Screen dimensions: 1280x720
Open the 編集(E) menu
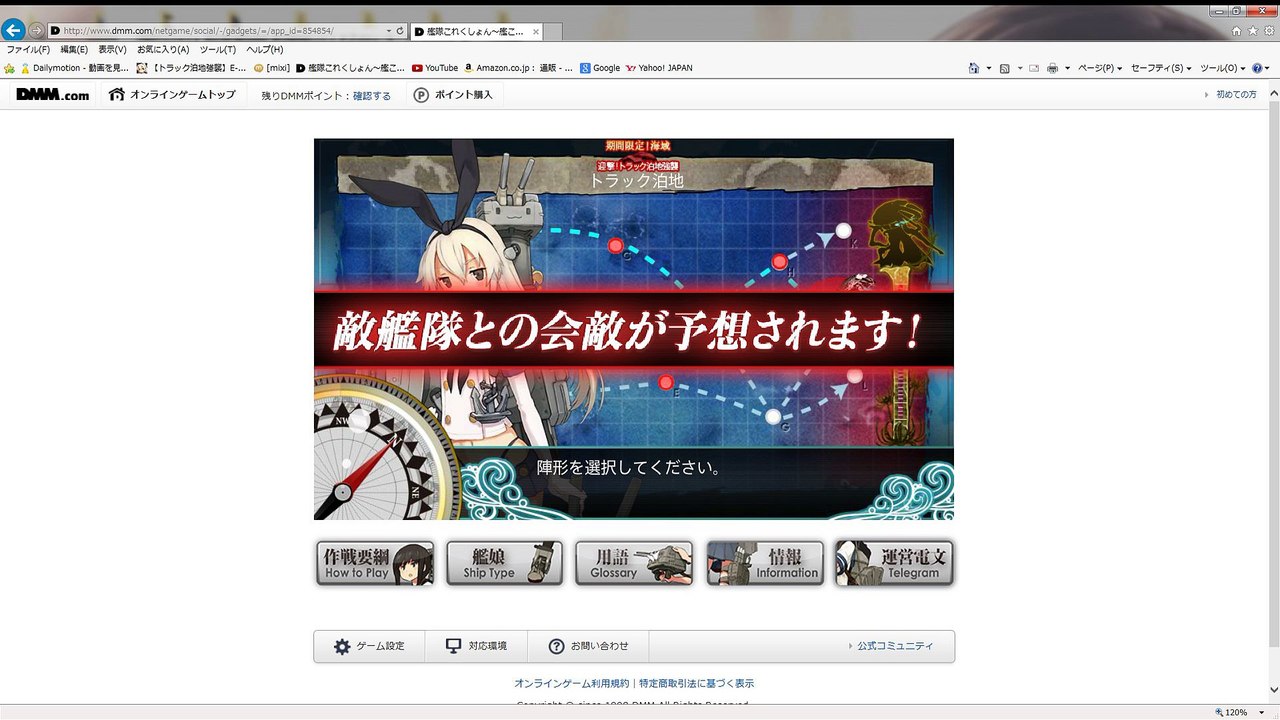(x=74, y=49)
